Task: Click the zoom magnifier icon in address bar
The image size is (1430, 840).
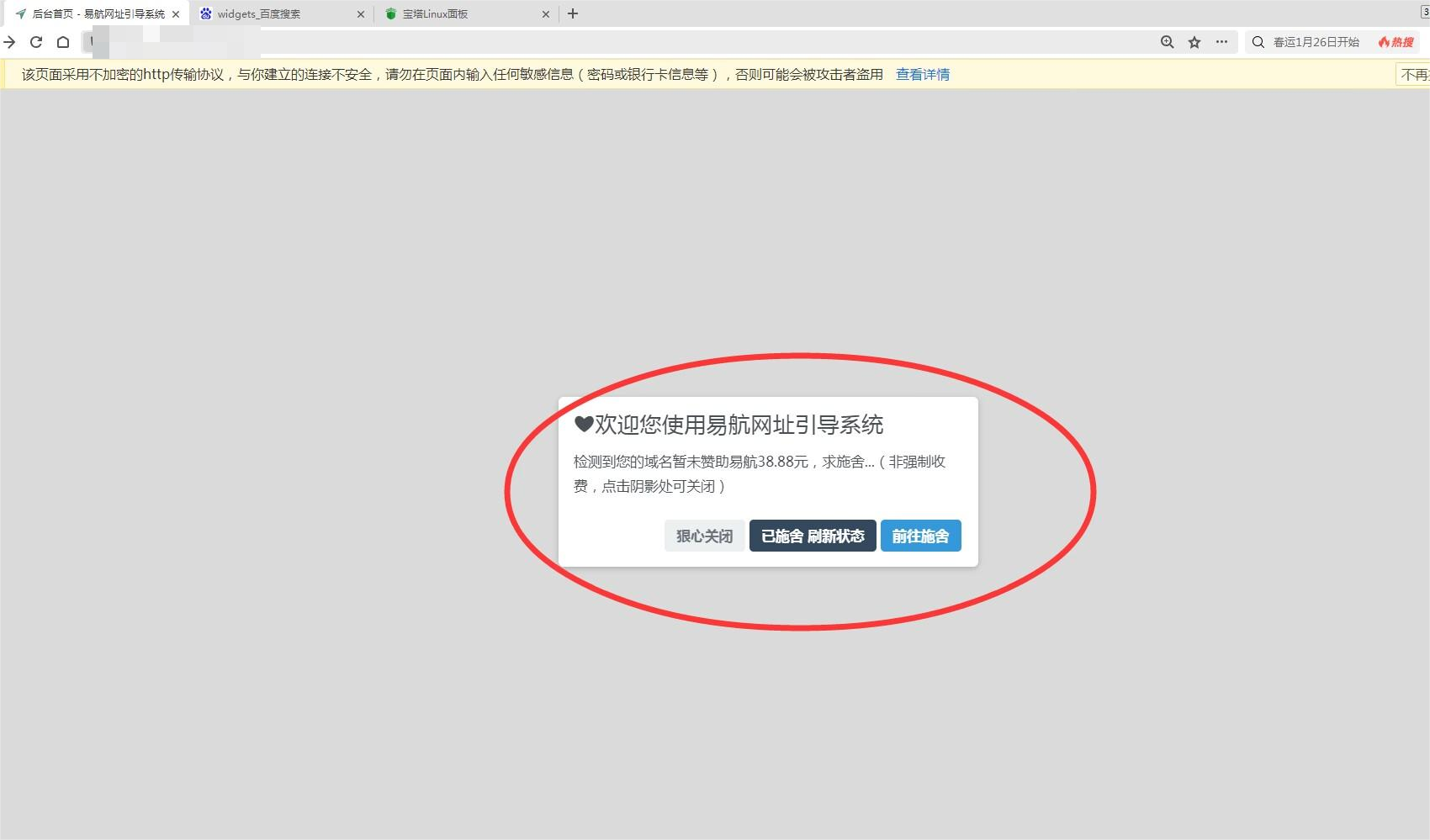Action: 1167,42
